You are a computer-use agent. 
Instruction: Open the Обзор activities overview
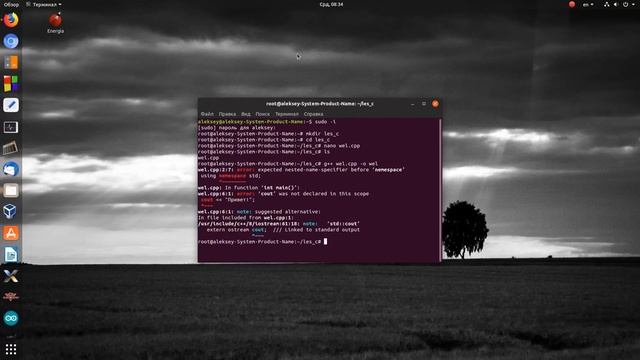[11, 4]
